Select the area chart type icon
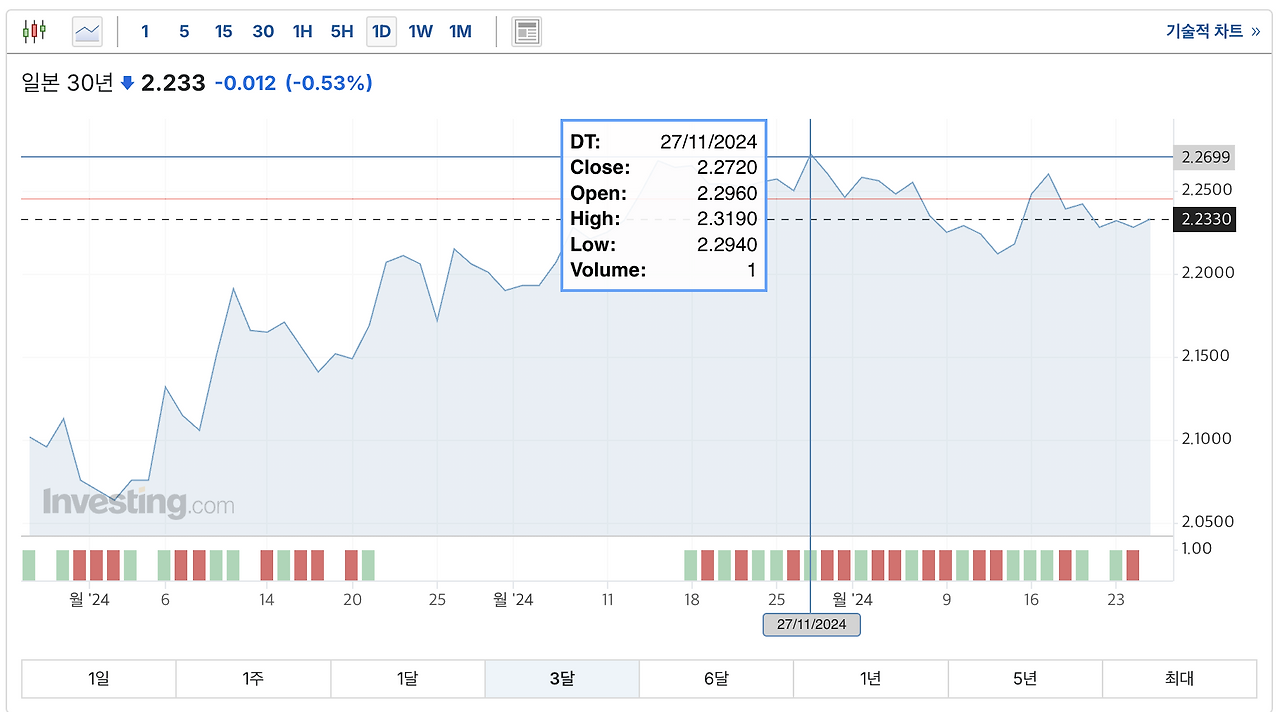Image resolution: width=1280 pixels, height=712 pixels. click(88, 31)
